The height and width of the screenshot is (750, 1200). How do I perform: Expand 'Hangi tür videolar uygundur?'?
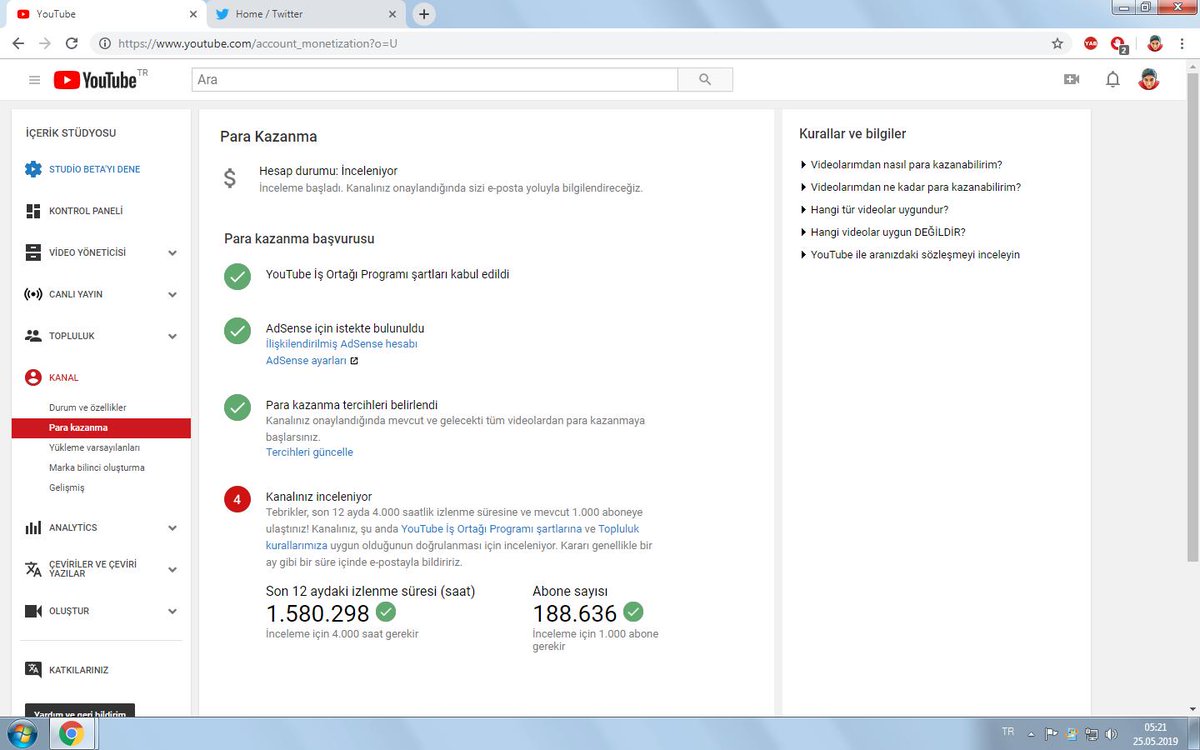click(874, 210)
